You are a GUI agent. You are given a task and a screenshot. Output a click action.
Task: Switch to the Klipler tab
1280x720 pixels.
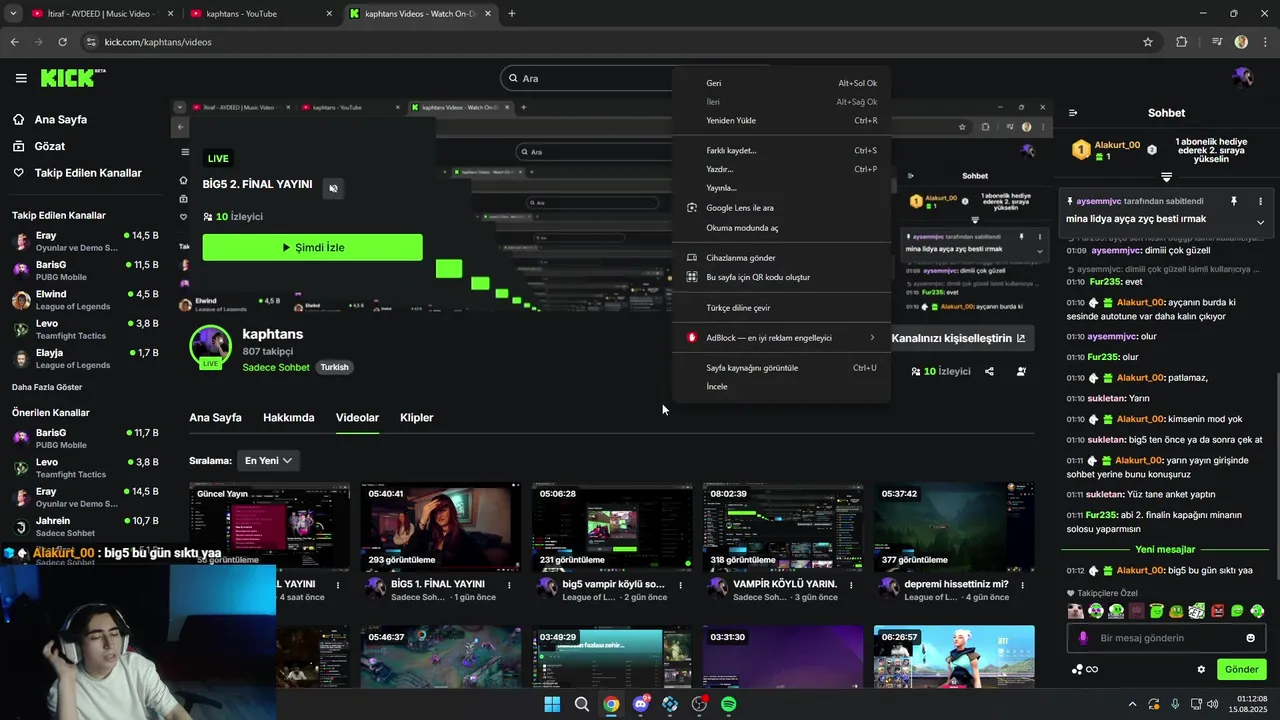click(x=416, y=417)
